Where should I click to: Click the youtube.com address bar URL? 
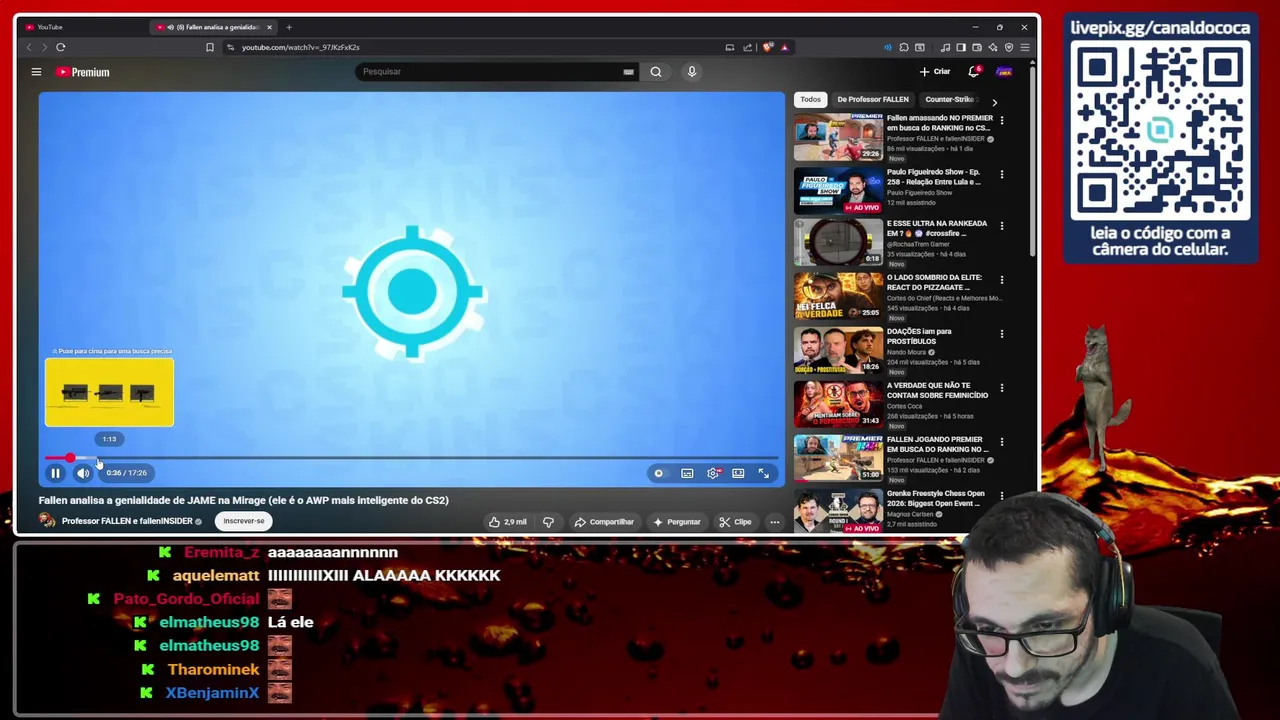300,47
